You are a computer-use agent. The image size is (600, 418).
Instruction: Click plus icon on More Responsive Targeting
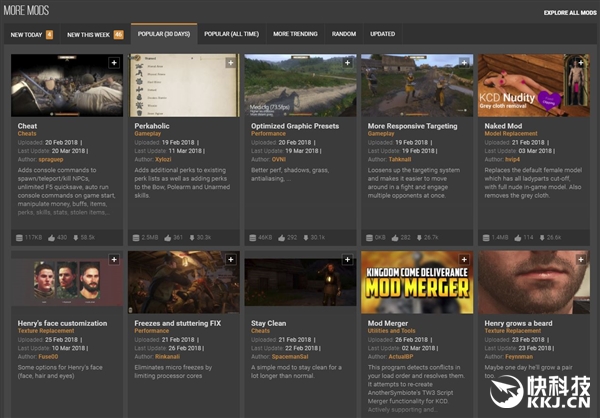[464, 63]
